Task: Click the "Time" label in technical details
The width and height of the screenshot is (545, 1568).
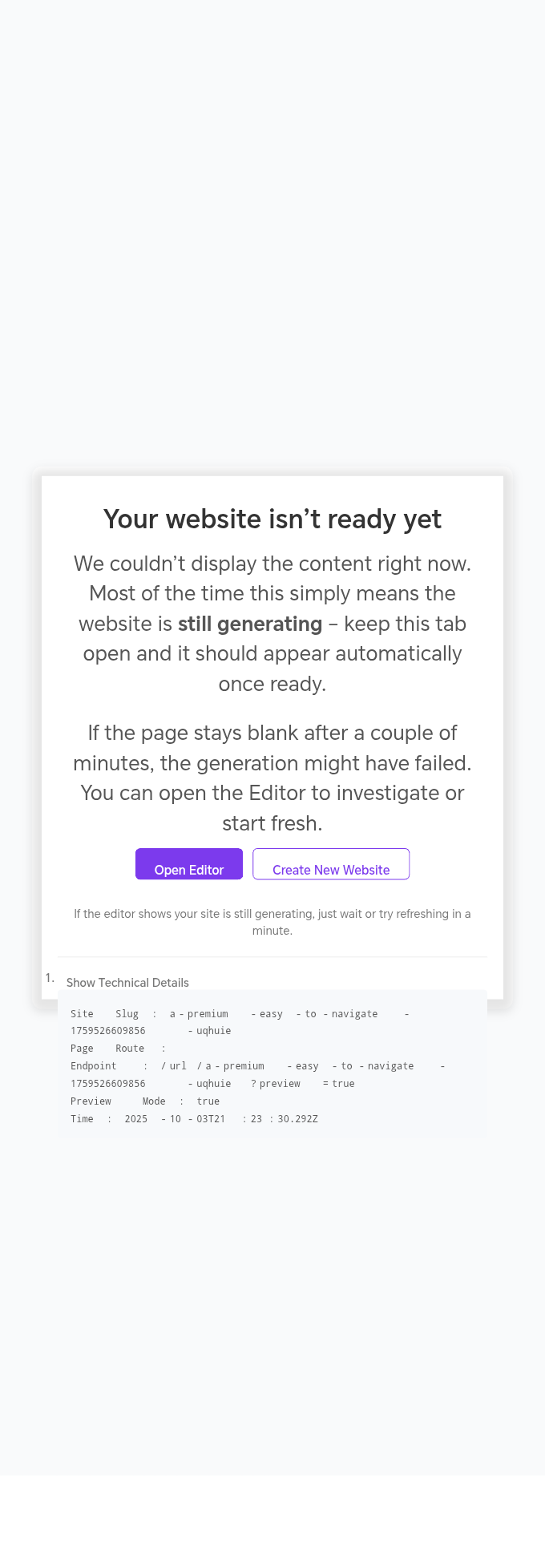Action: pyautogui.click(x=82, y=1119)
